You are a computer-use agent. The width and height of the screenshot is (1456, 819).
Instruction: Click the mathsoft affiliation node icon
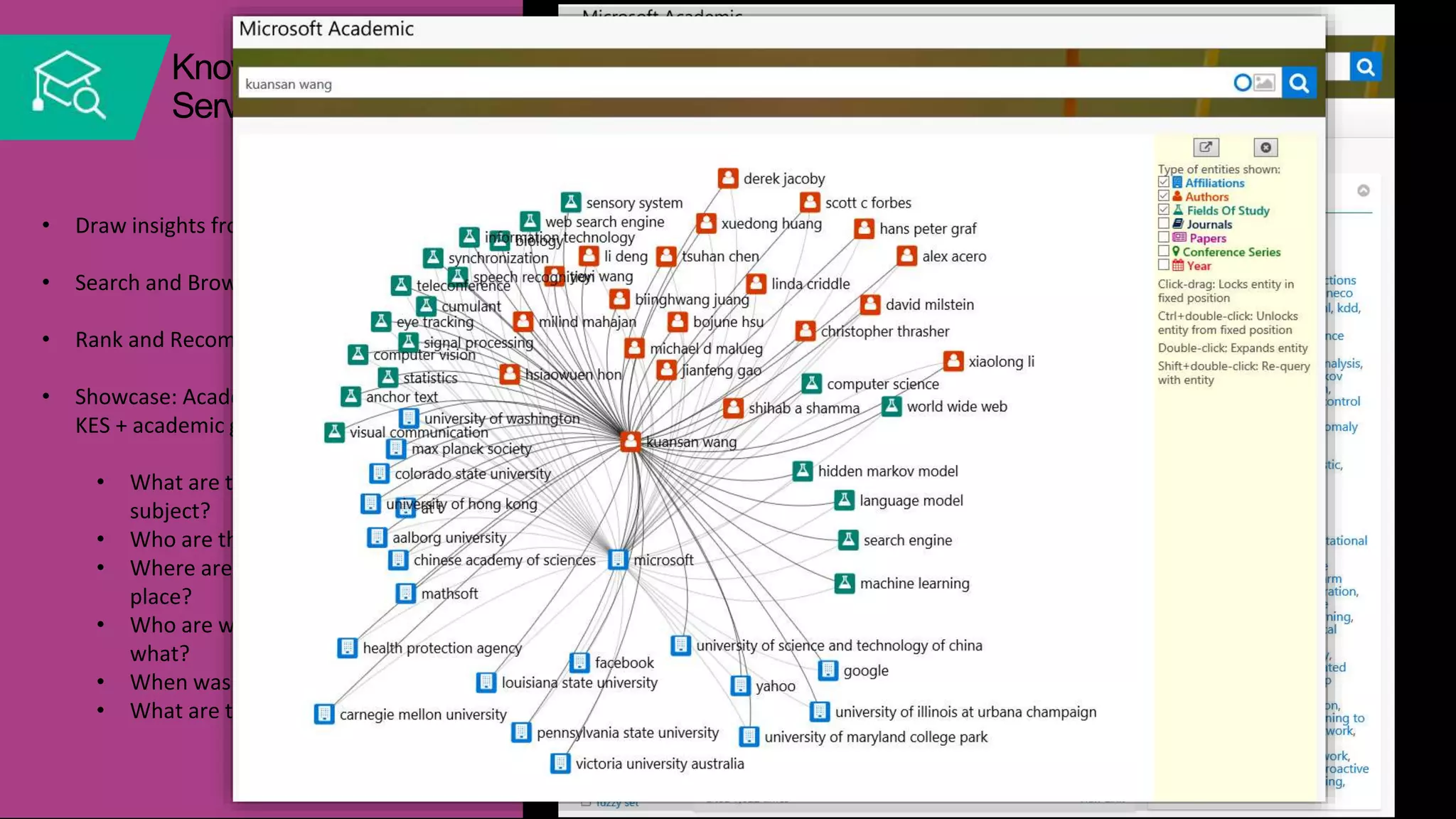[x=405, y=593]
